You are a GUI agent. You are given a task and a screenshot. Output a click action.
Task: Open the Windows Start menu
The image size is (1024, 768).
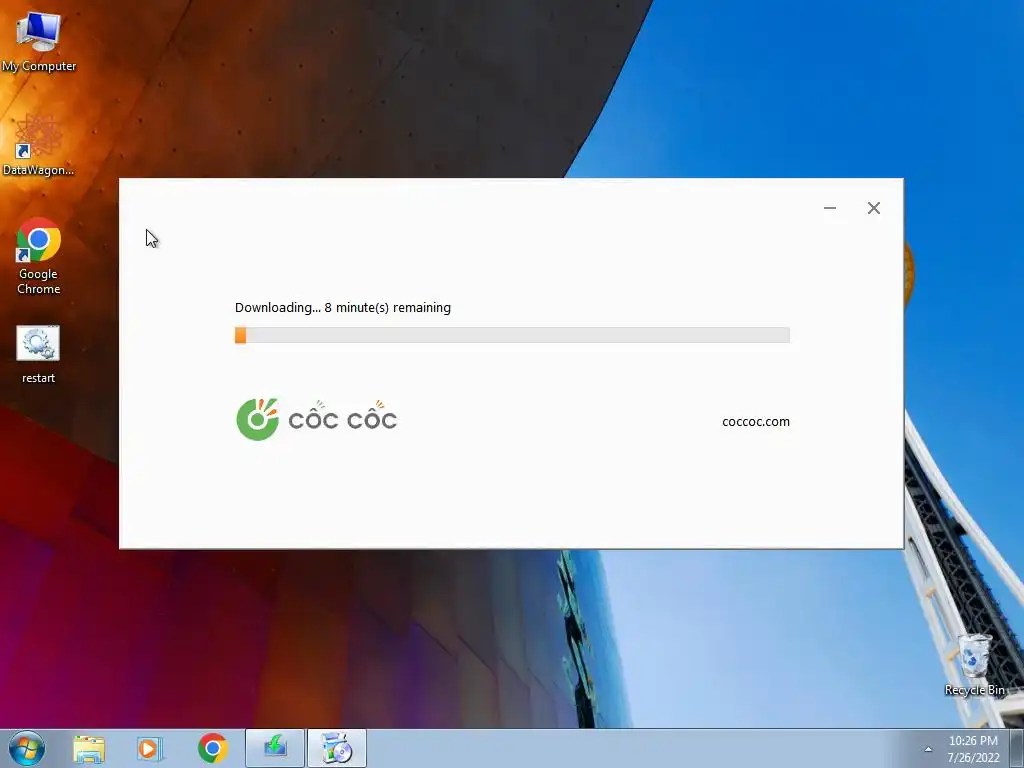[27, 748]
